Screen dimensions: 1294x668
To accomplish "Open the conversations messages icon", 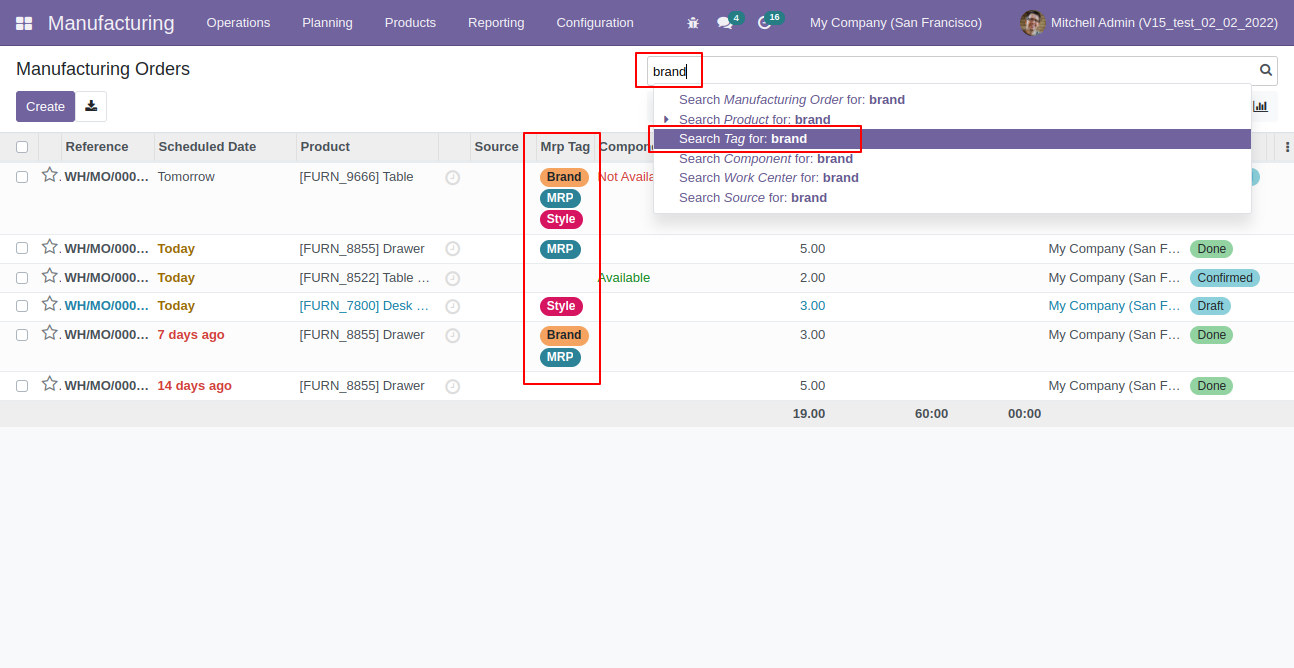I will (x=724, y=23).
